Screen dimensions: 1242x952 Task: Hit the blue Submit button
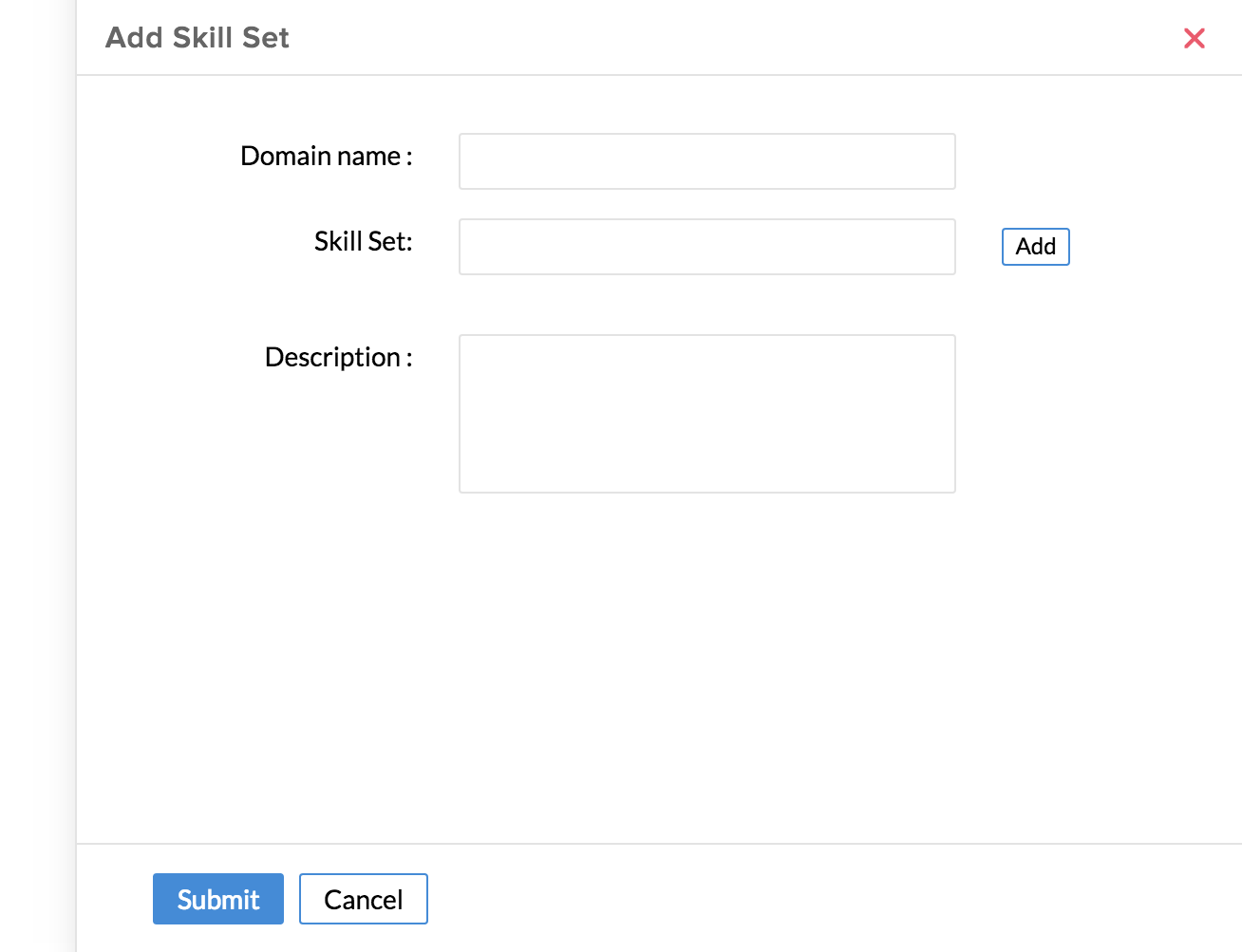point(217,899)
